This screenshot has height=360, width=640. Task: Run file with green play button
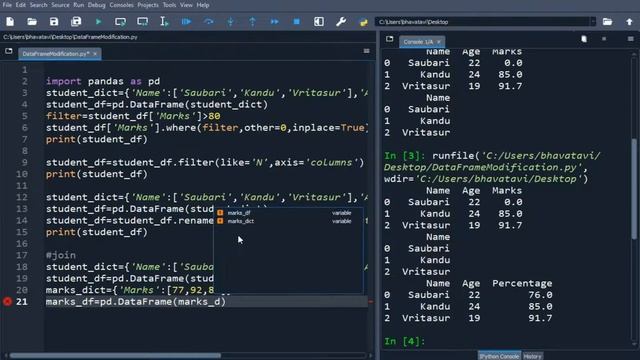coord(98,22)
